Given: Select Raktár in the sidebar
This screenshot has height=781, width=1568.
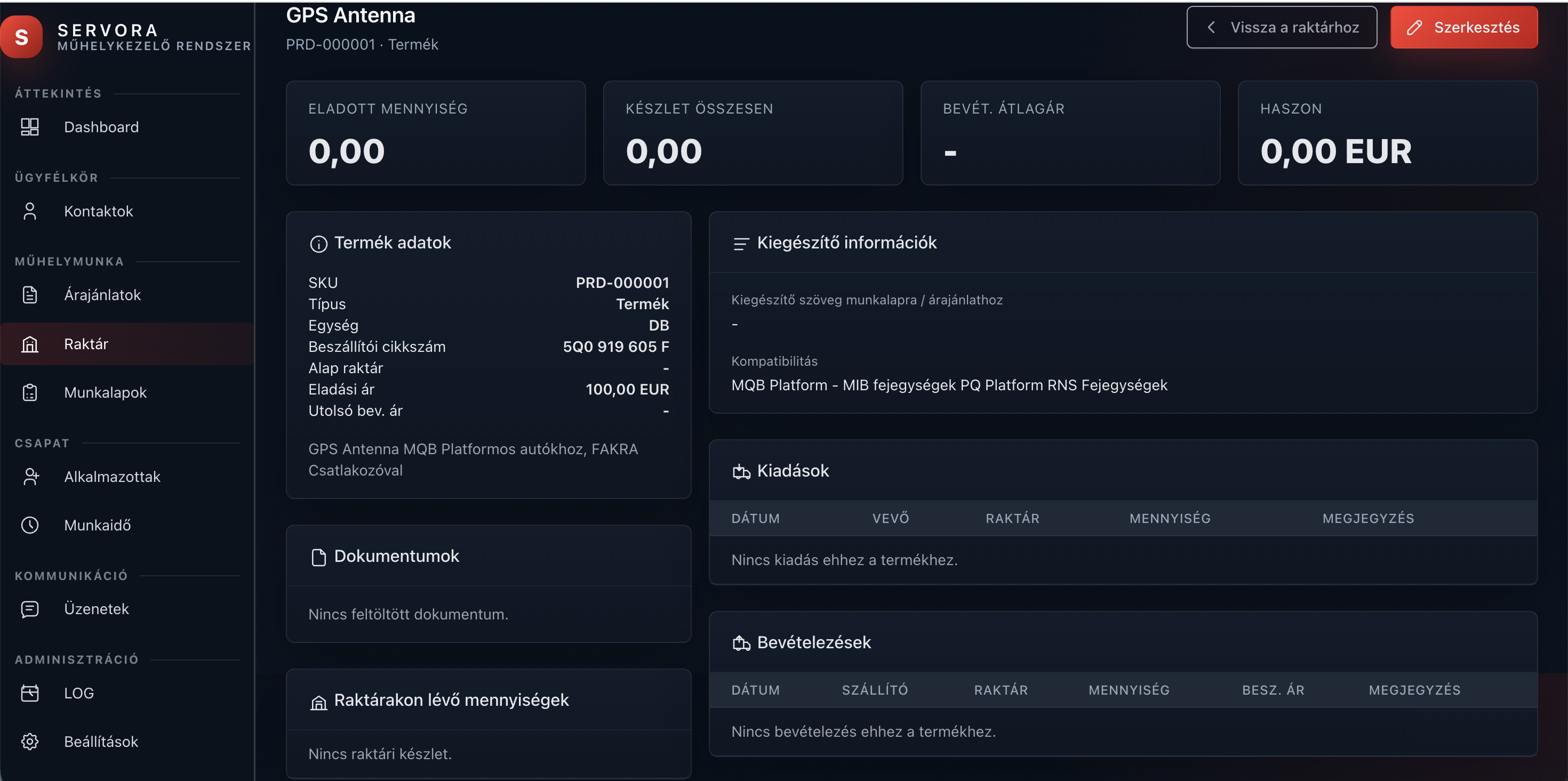Looking at the screenshot, I should (x=127, y=344).
